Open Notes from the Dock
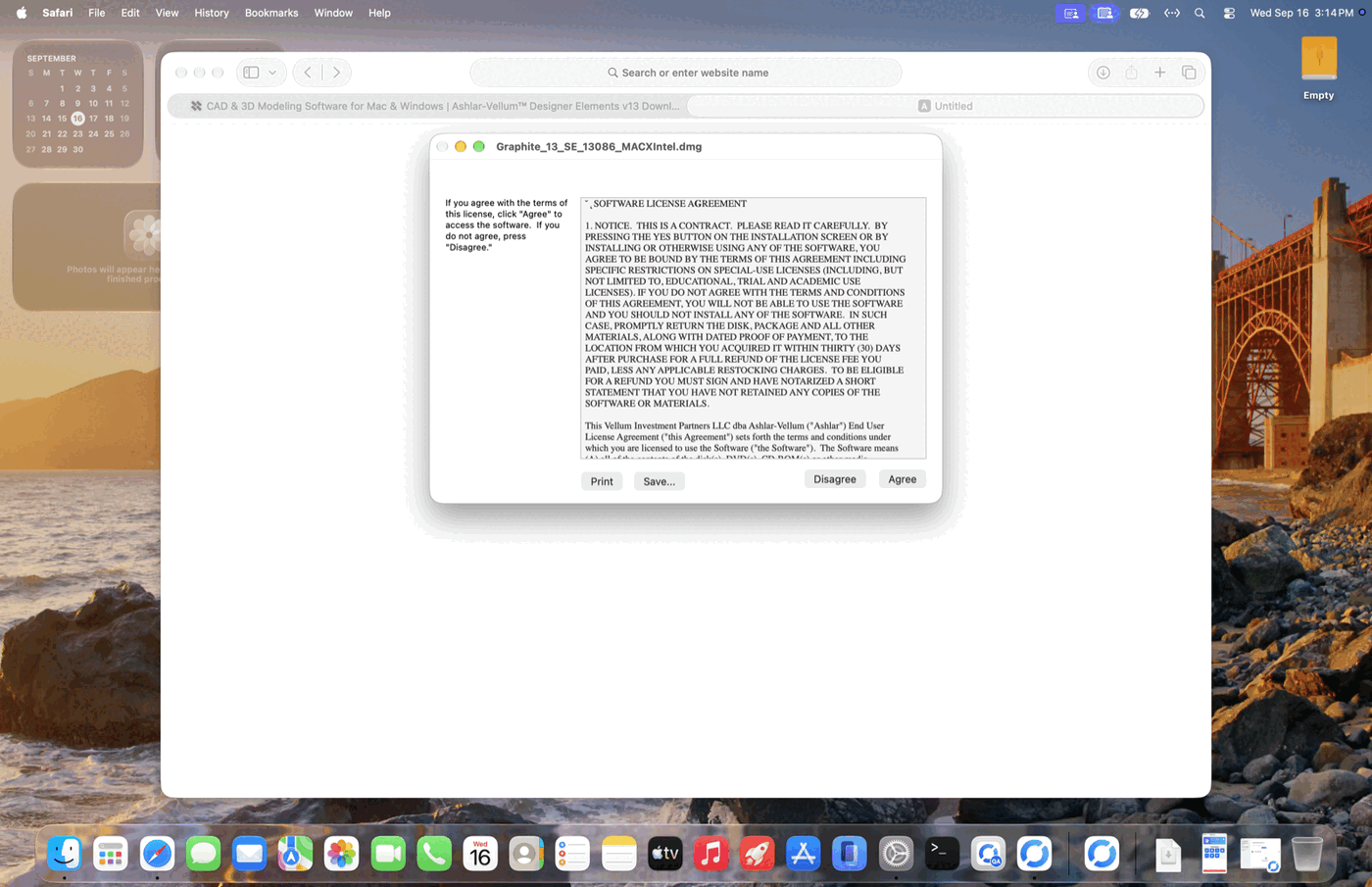 (618, 854)
